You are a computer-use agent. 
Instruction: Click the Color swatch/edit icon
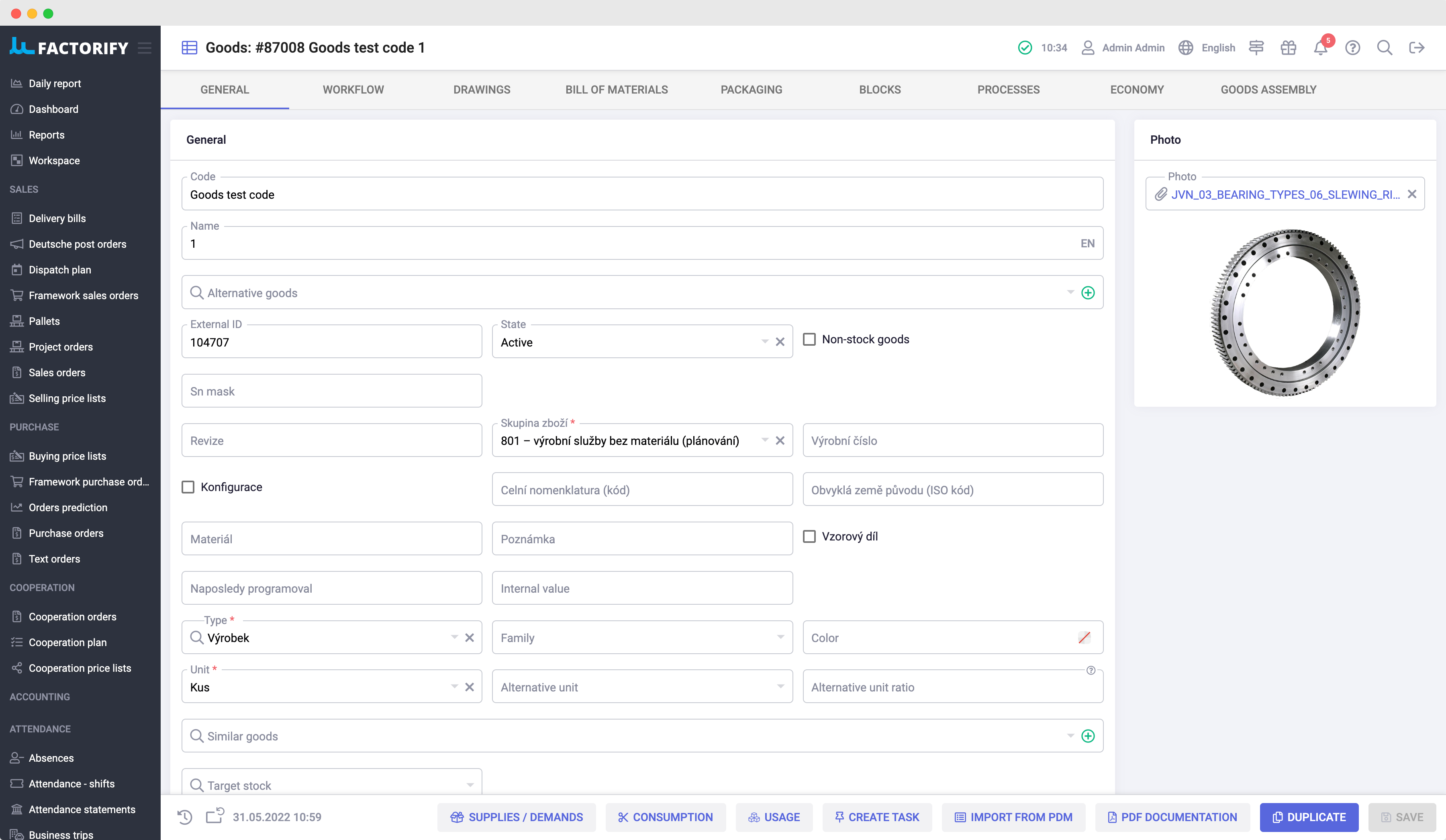coord(1084,637)
